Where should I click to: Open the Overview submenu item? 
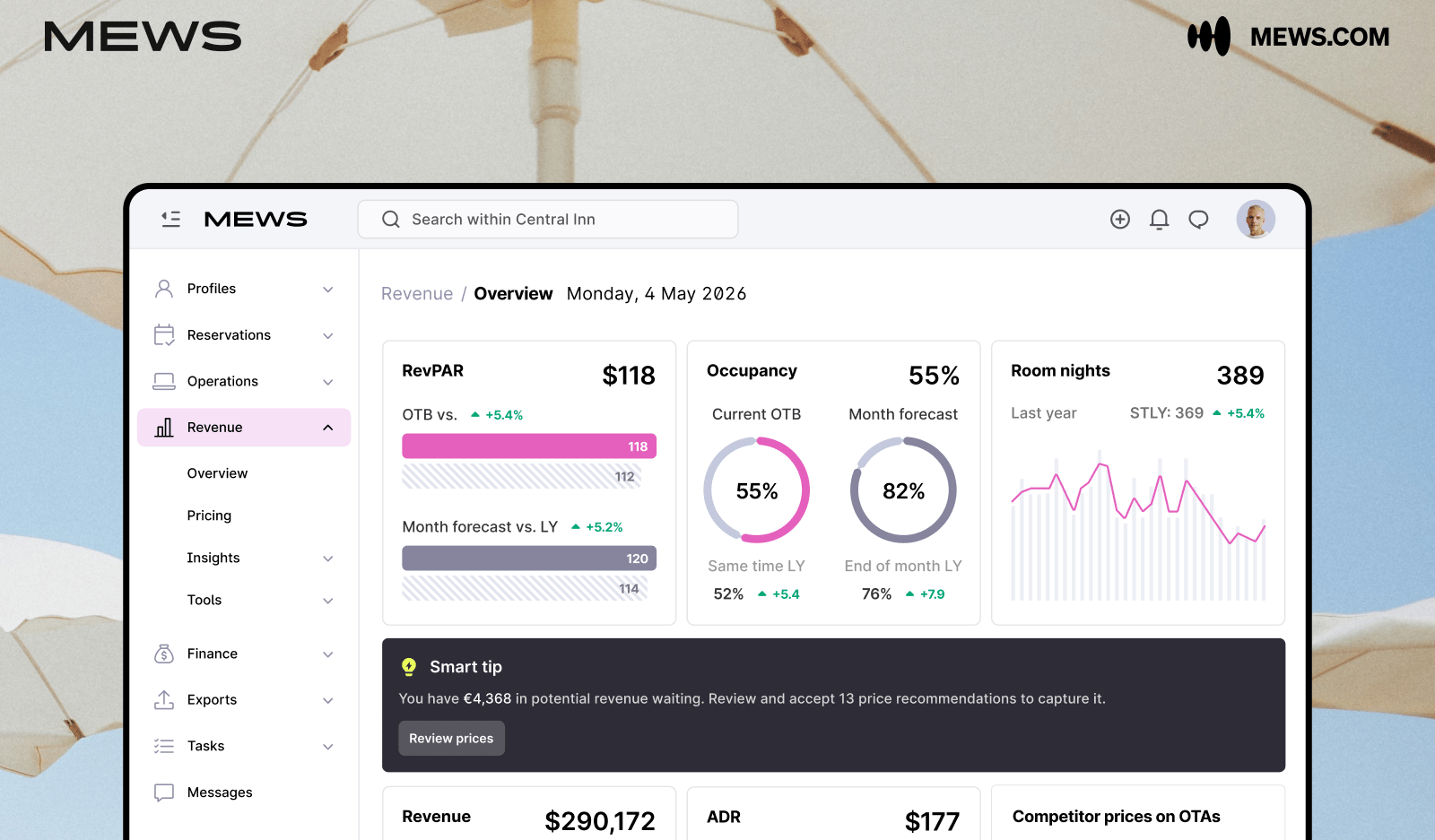tap(217, 473)
